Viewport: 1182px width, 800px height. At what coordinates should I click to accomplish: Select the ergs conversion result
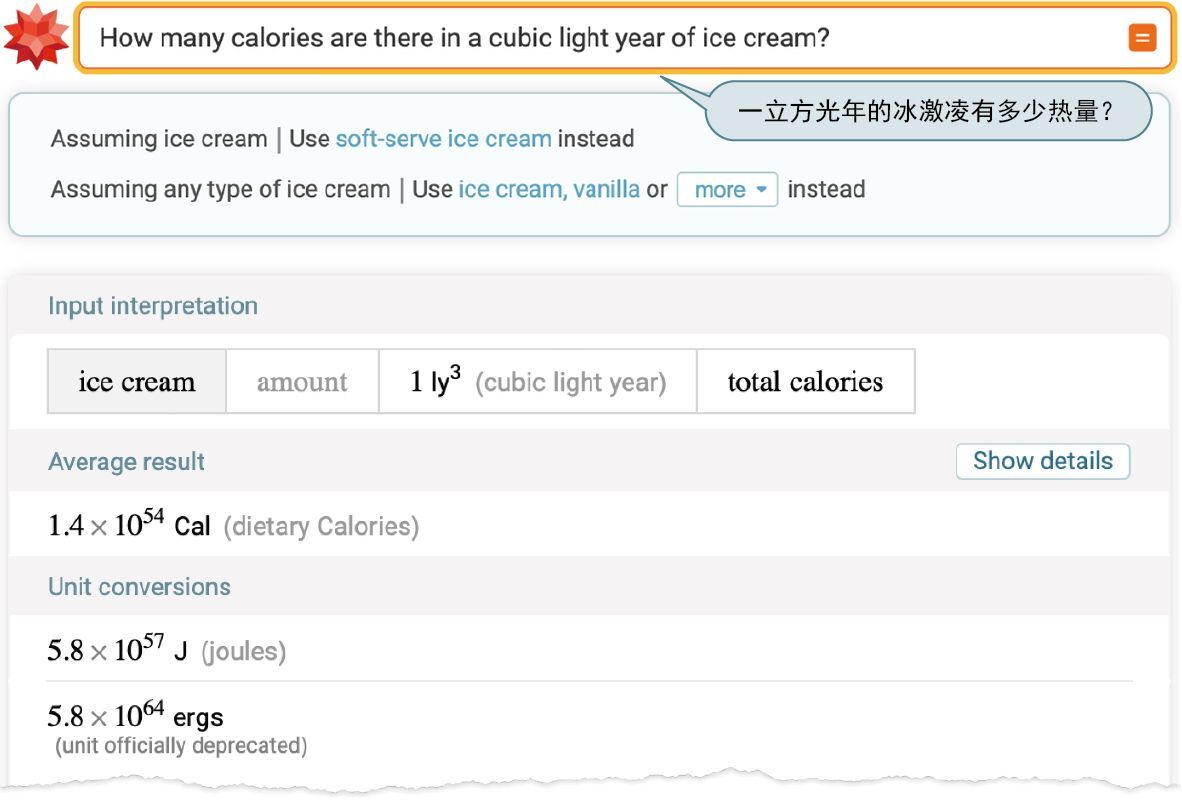tap(135, 717)
